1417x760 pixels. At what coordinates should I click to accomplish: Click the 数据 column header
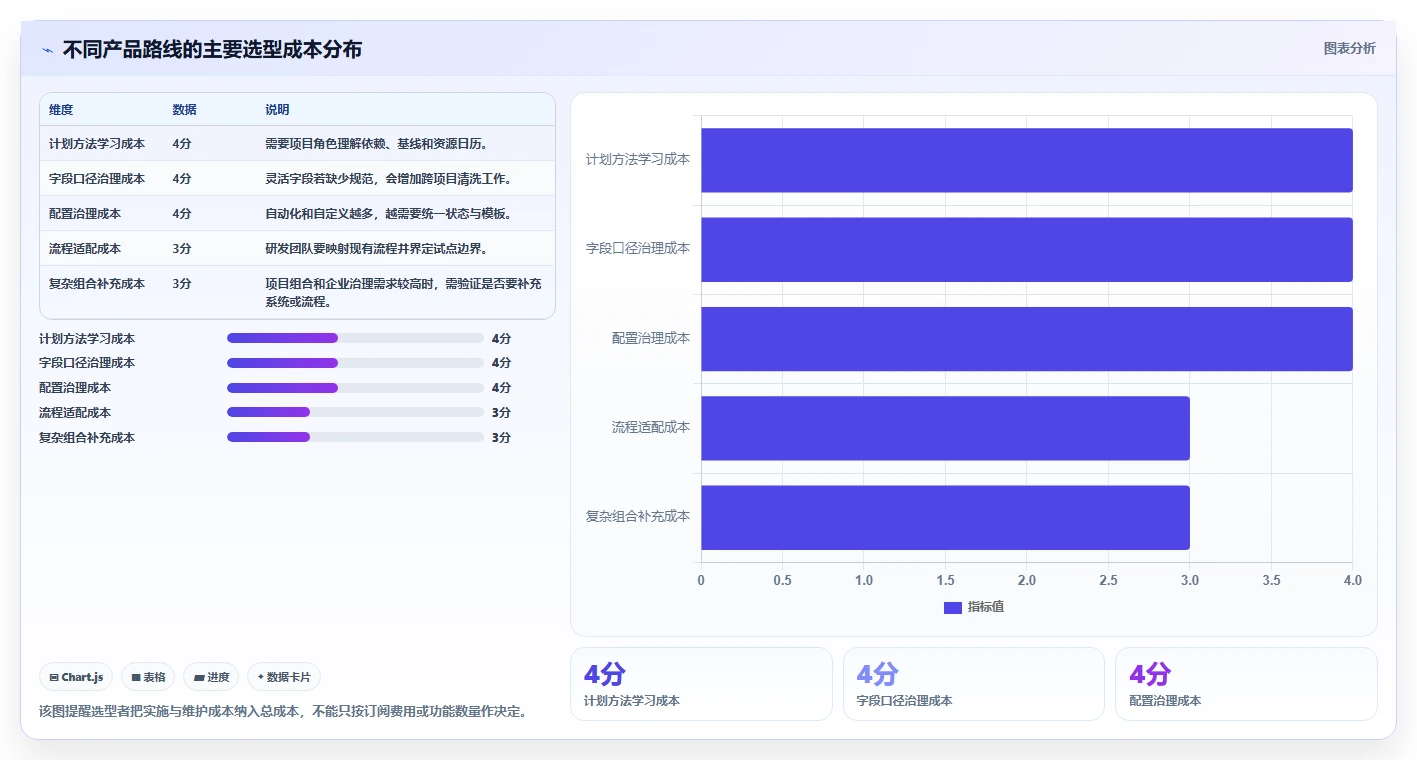click(184, 110)
